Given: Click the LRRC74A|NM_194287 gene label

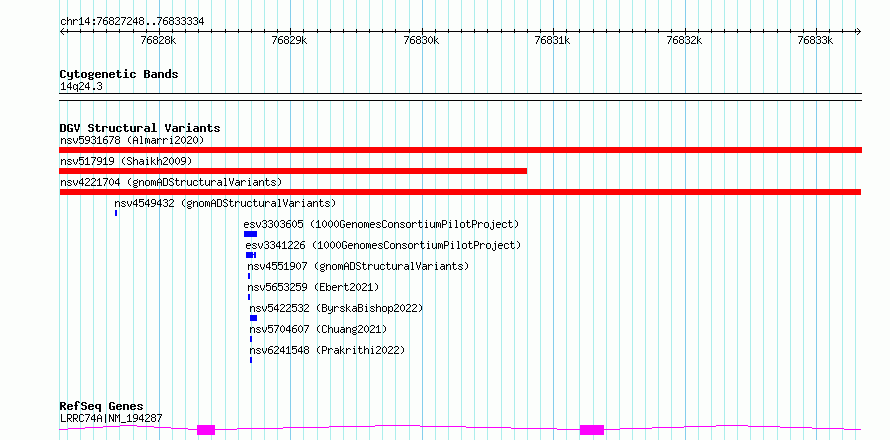Looking at the screenshot, I should point(111,418).
